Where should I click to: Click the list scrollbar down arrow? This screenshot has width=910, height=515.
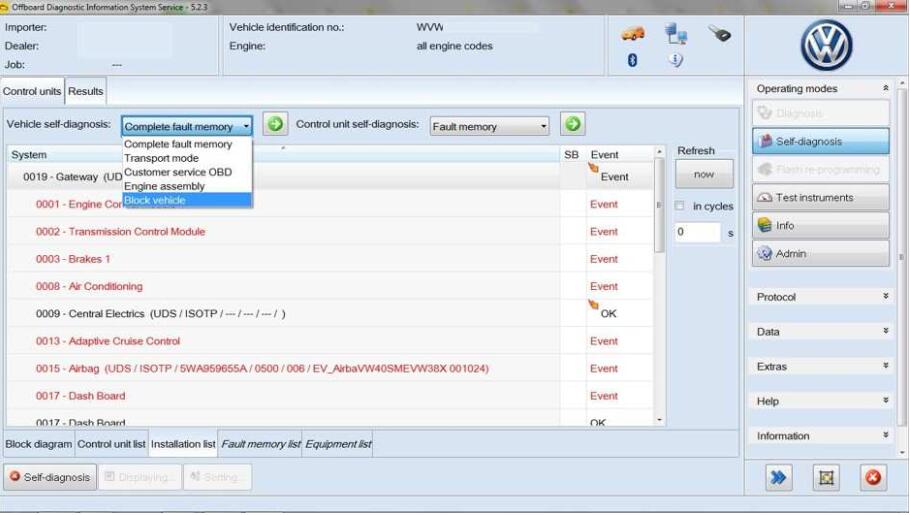[x=659, y=420]
